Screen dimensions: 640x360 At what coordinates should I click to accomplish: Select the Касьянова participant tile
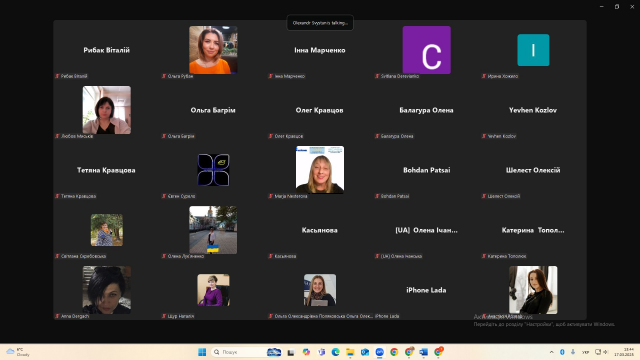click(x=320, y=230)
